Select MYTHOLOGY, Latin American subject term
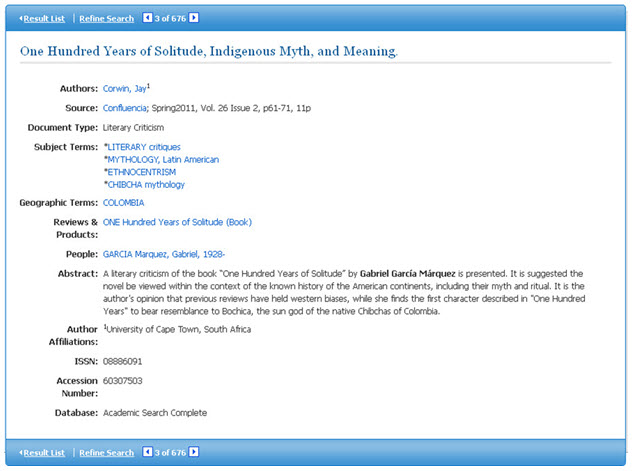632x471 pixels. (x=162, y=160)
